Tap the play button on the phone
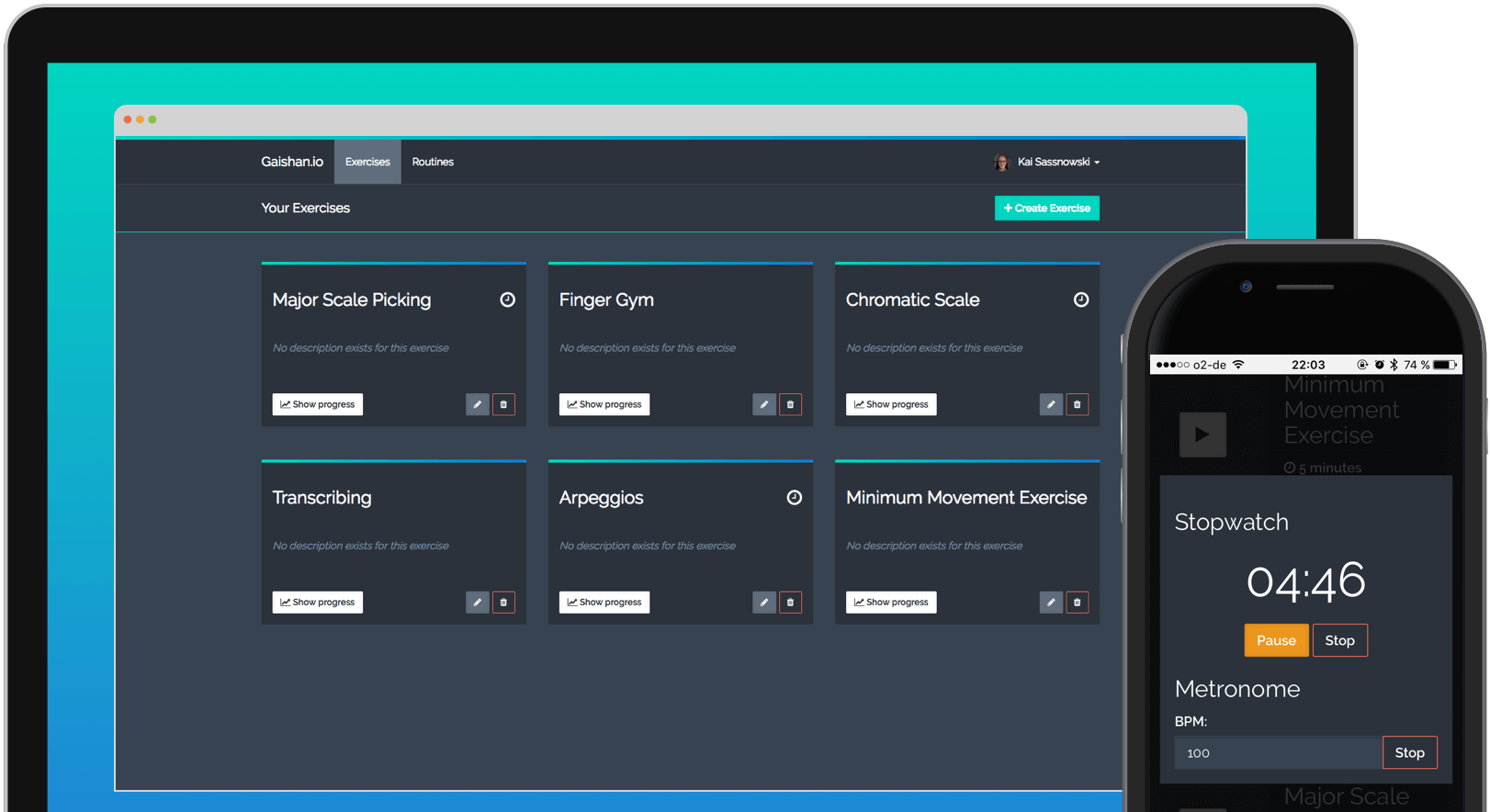1490x812 pixels. [1202, 434]
